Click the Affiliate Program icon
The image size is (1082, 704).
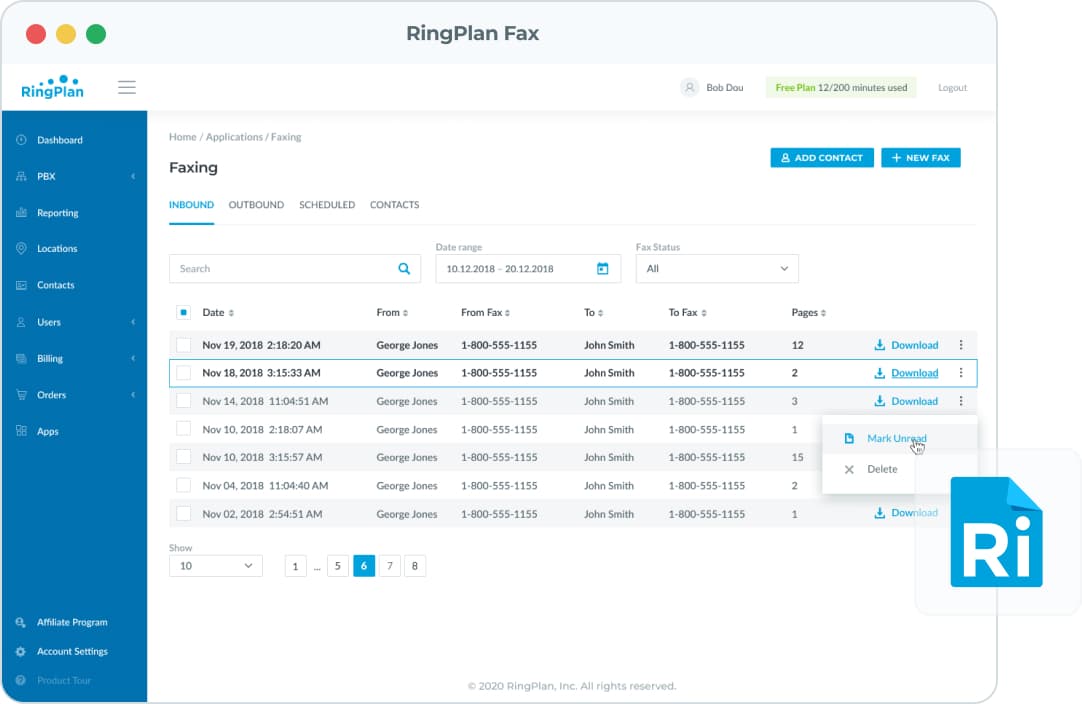[x=21, y=623]
